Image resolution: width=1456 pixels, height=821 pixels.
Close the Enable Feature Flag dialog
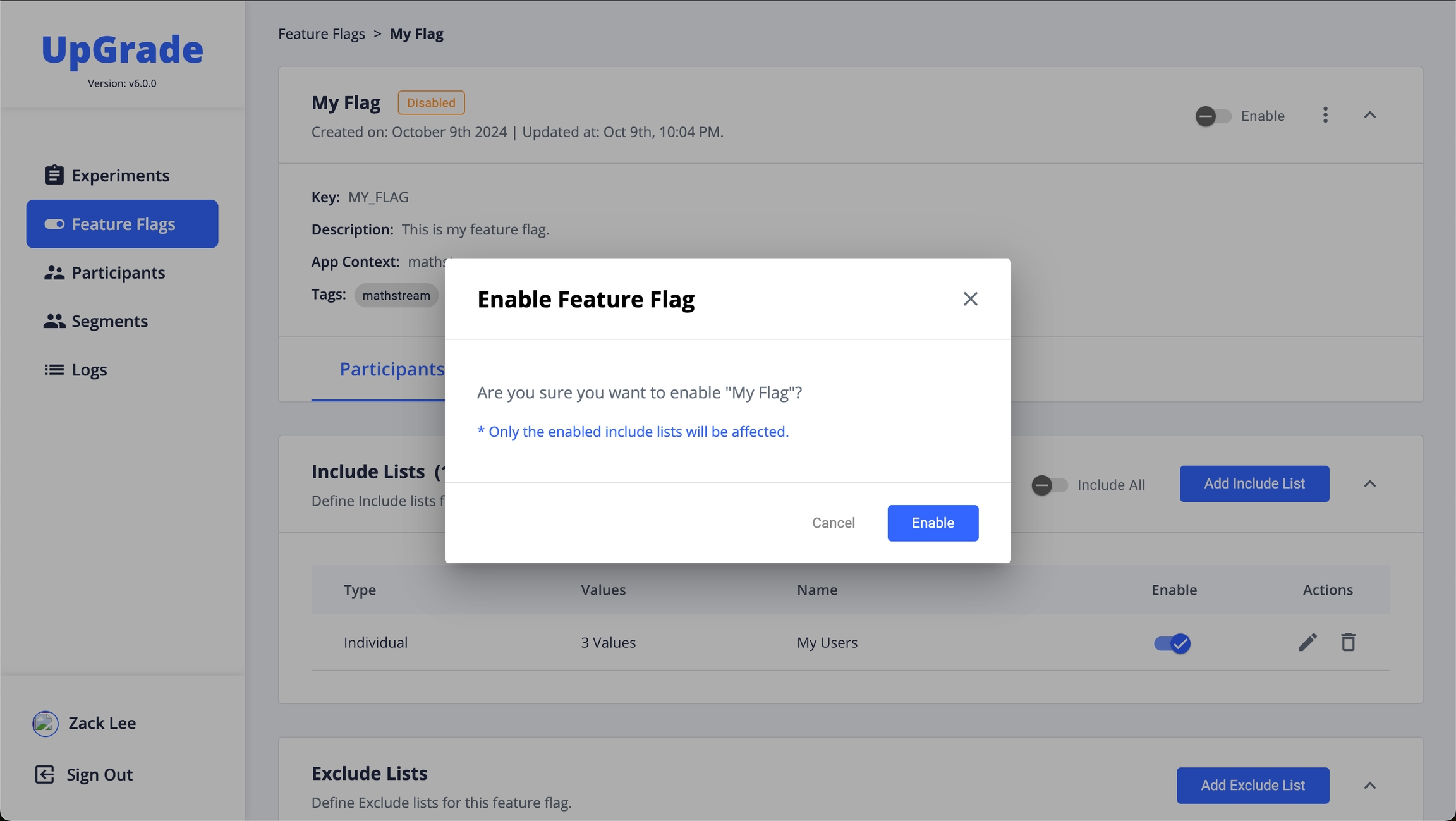click(x=970, y=299)
